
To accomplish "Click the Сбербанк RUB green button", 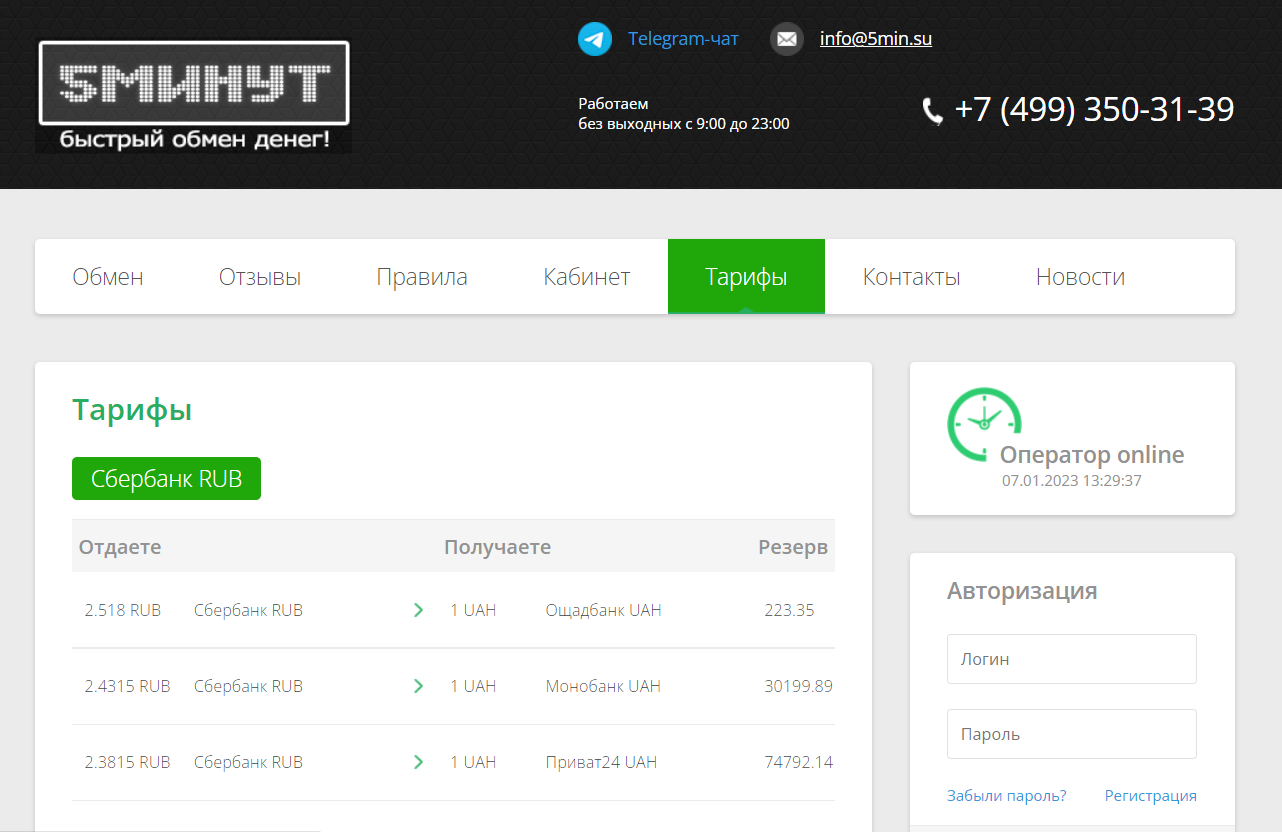I will point(166,479).
